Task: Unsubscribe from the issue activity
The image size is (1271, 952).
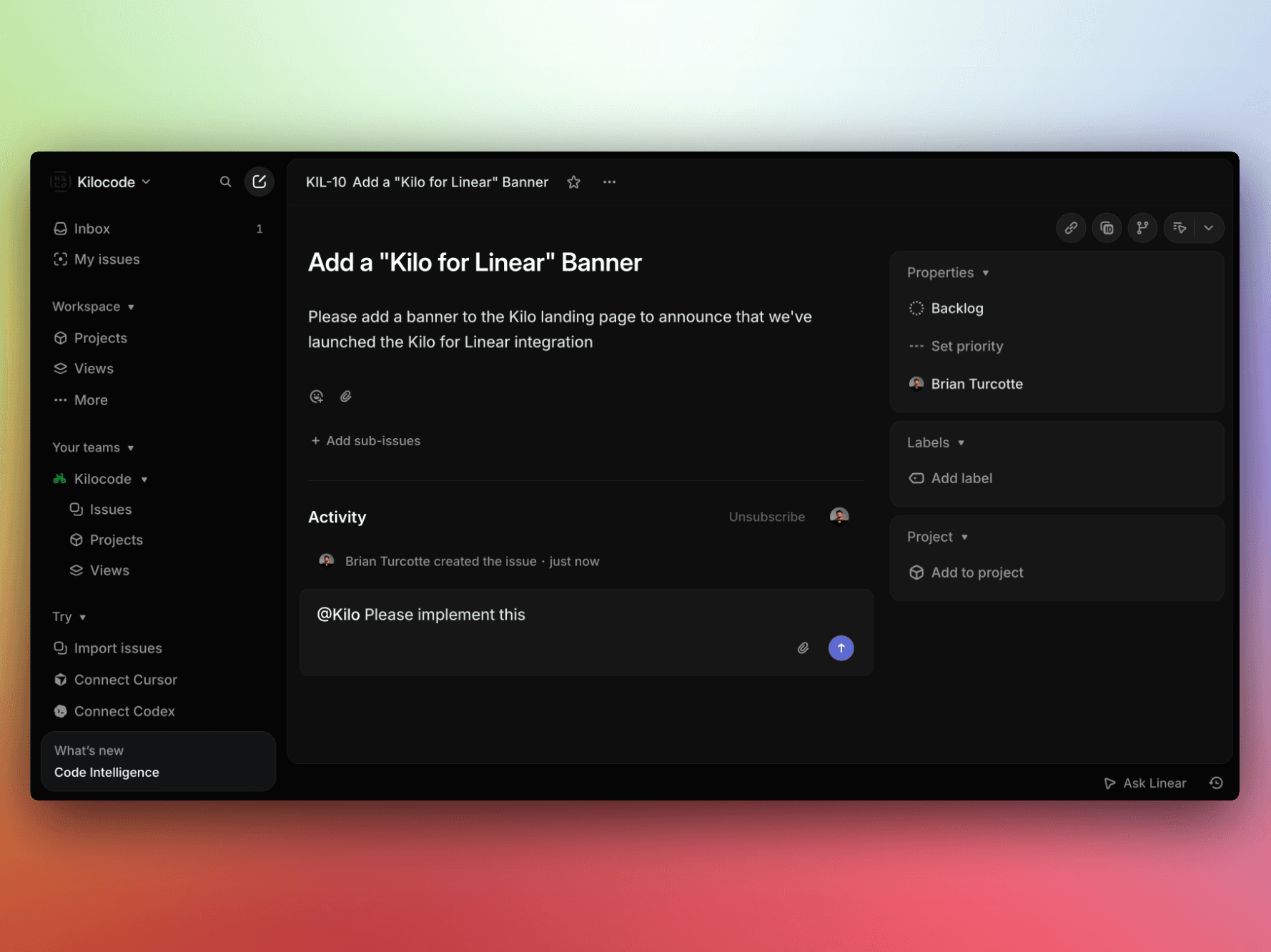Action: 767,517
